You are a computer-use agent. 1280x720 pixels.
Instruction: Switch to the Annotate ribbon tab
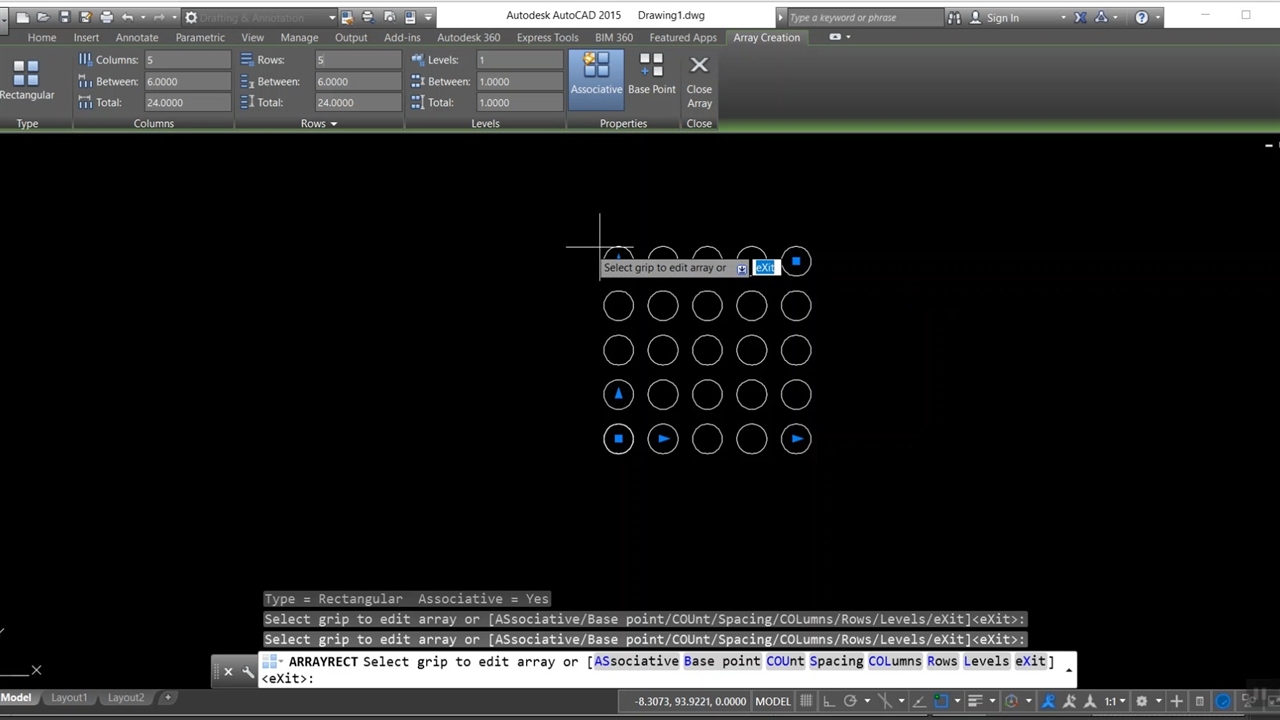(137, 37)
